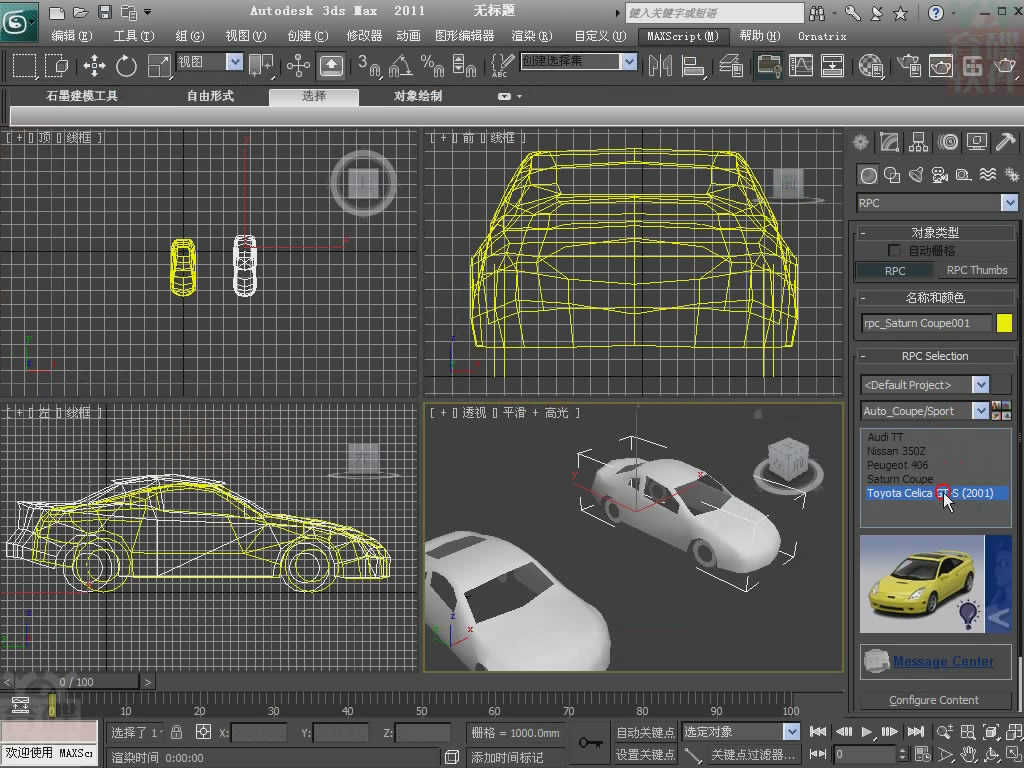Open the Schematic View icon
This screenshot has height=768, width=1024.
pos(833,65)
